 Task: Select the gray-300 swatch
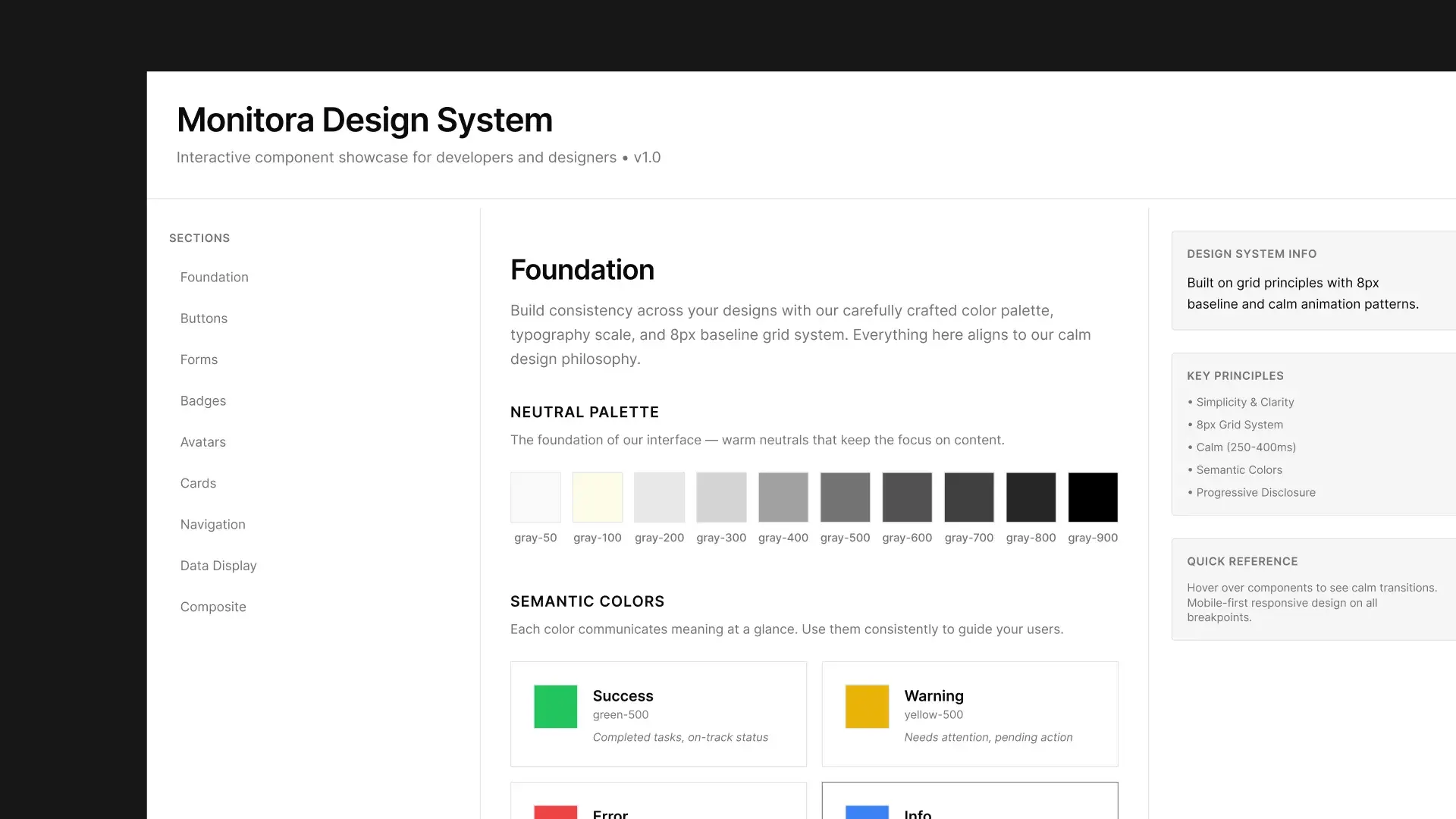[721, 497]
